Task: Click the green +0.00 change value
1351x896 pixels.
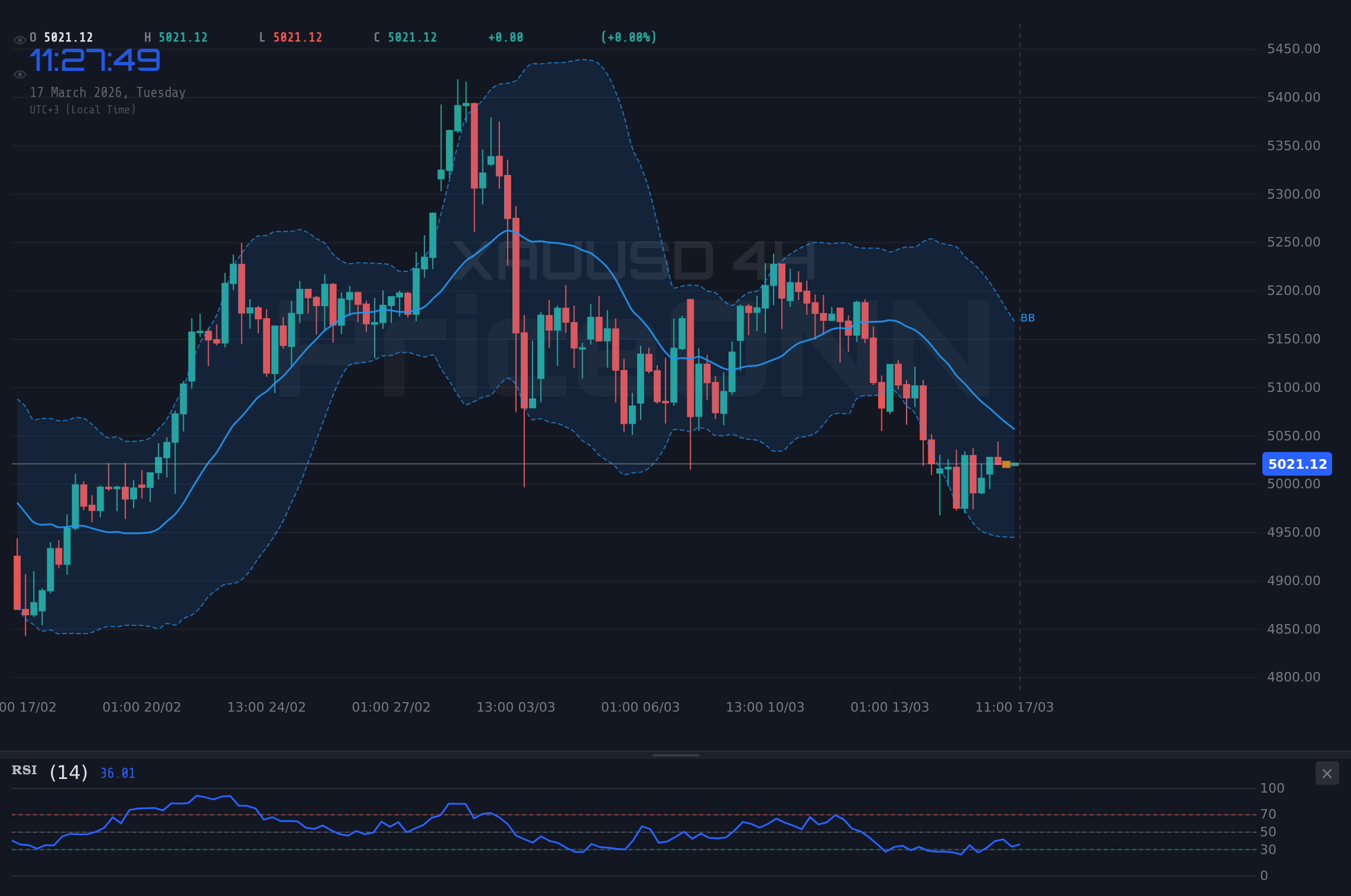Action: [505, 37]
